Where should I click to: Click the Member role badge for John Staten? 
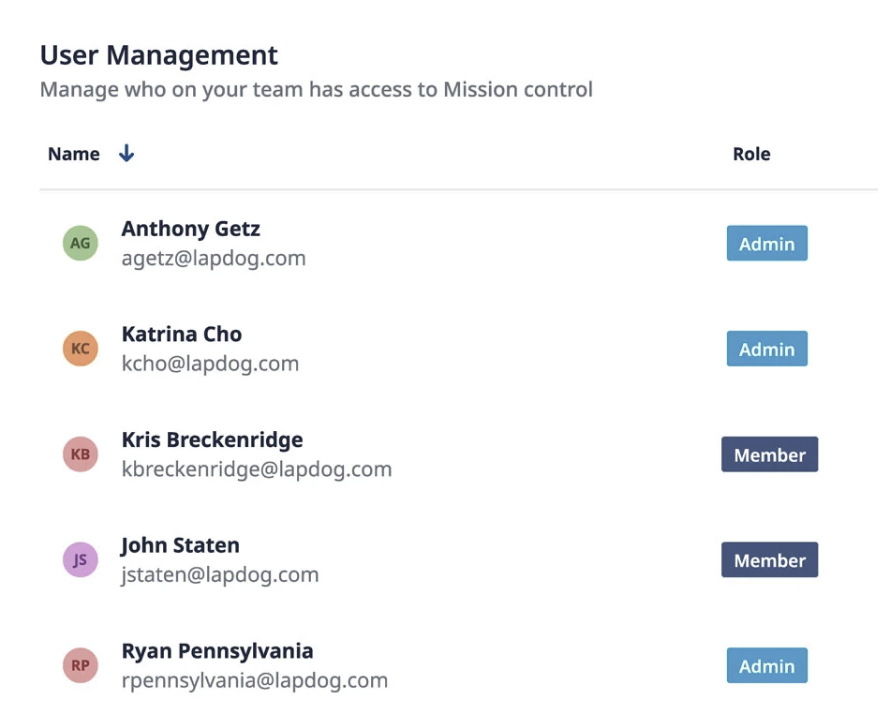click(x=769, y=559)
